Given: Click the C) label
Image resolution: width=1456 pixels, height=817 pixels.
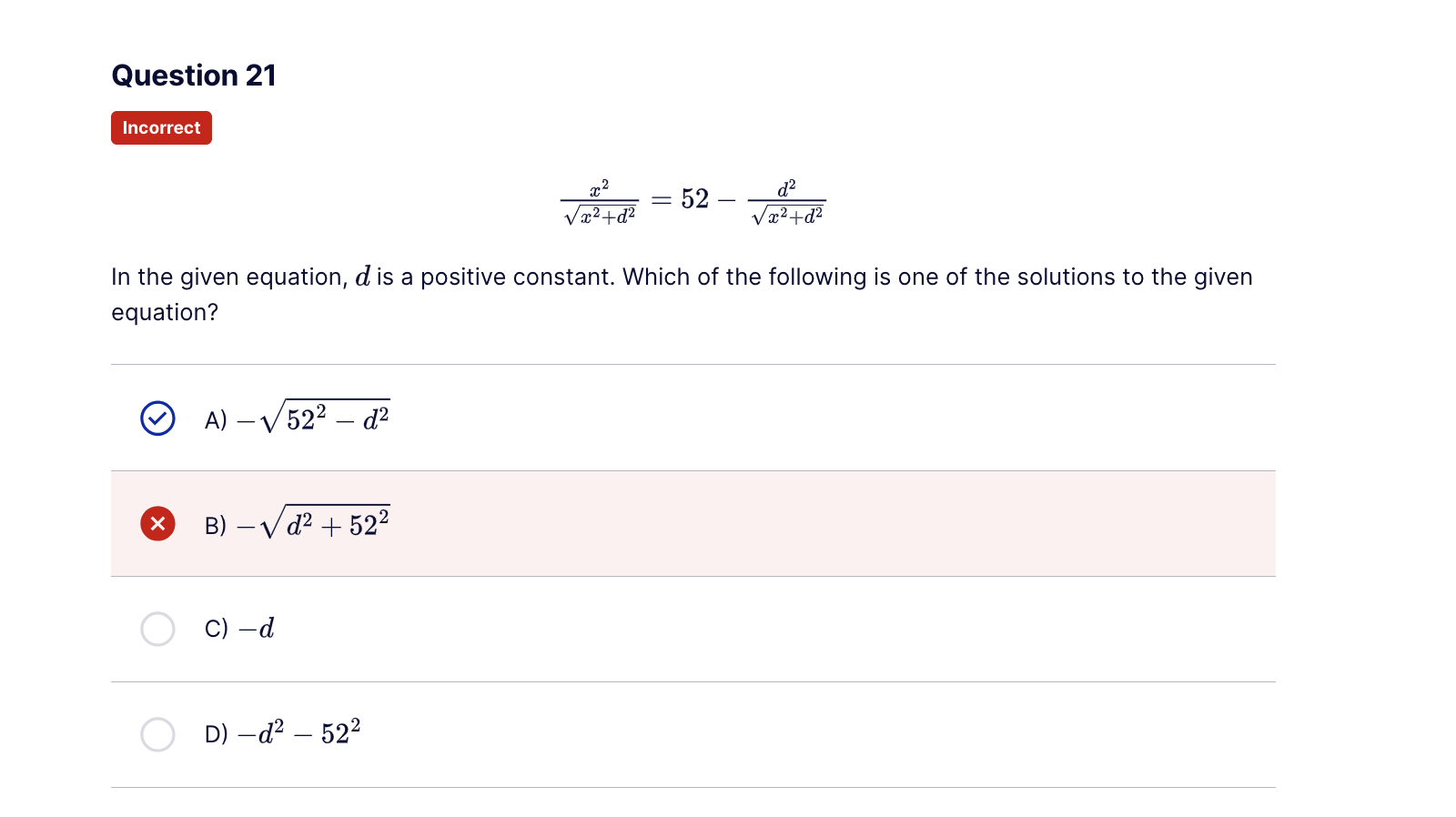Looking at the screenshot, I should click(x=217, y=629).
